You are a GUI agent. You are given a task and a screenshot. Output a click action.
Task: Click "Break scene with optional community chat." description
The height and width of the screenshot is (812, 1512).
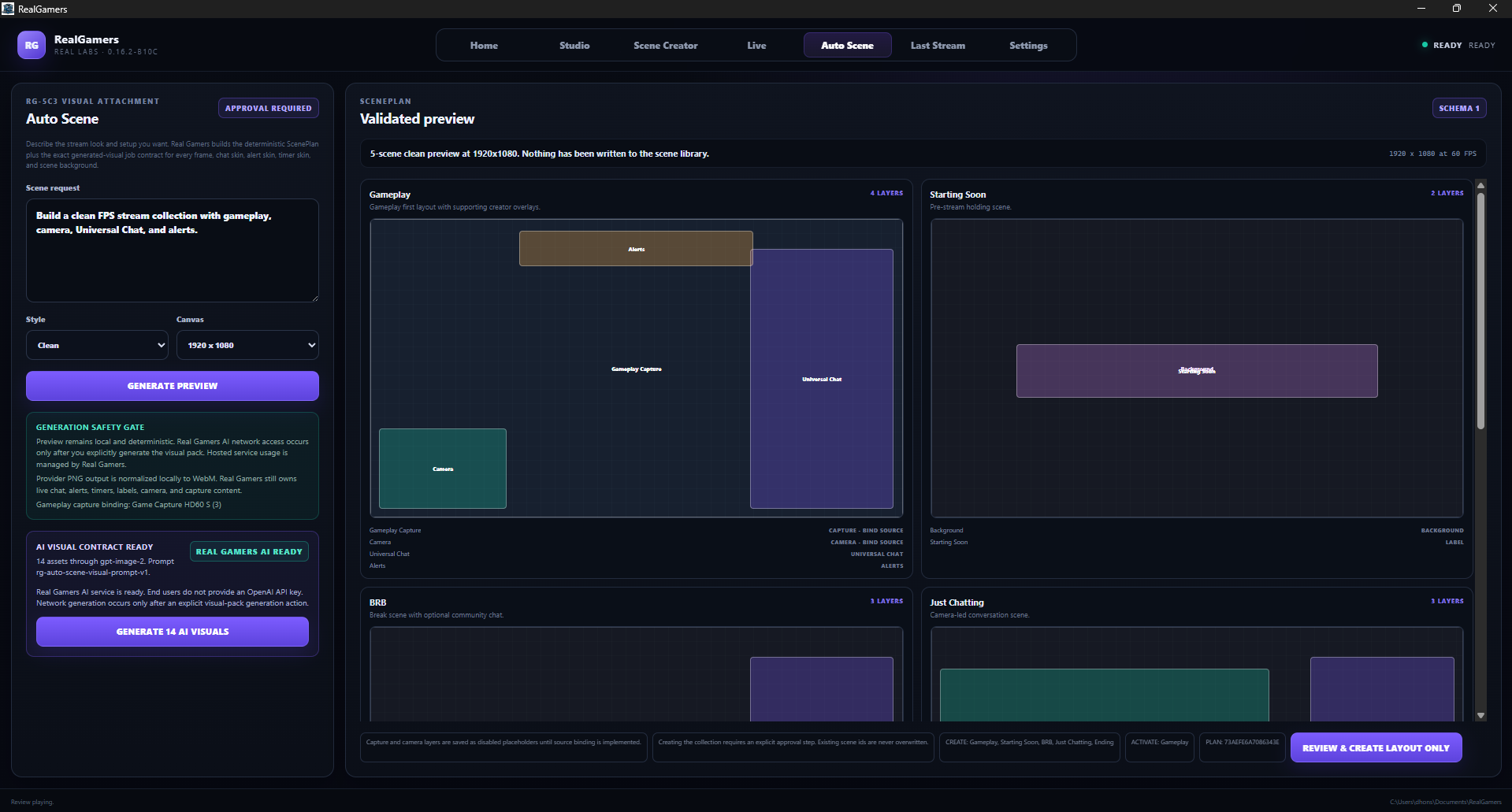click(437, 615)
